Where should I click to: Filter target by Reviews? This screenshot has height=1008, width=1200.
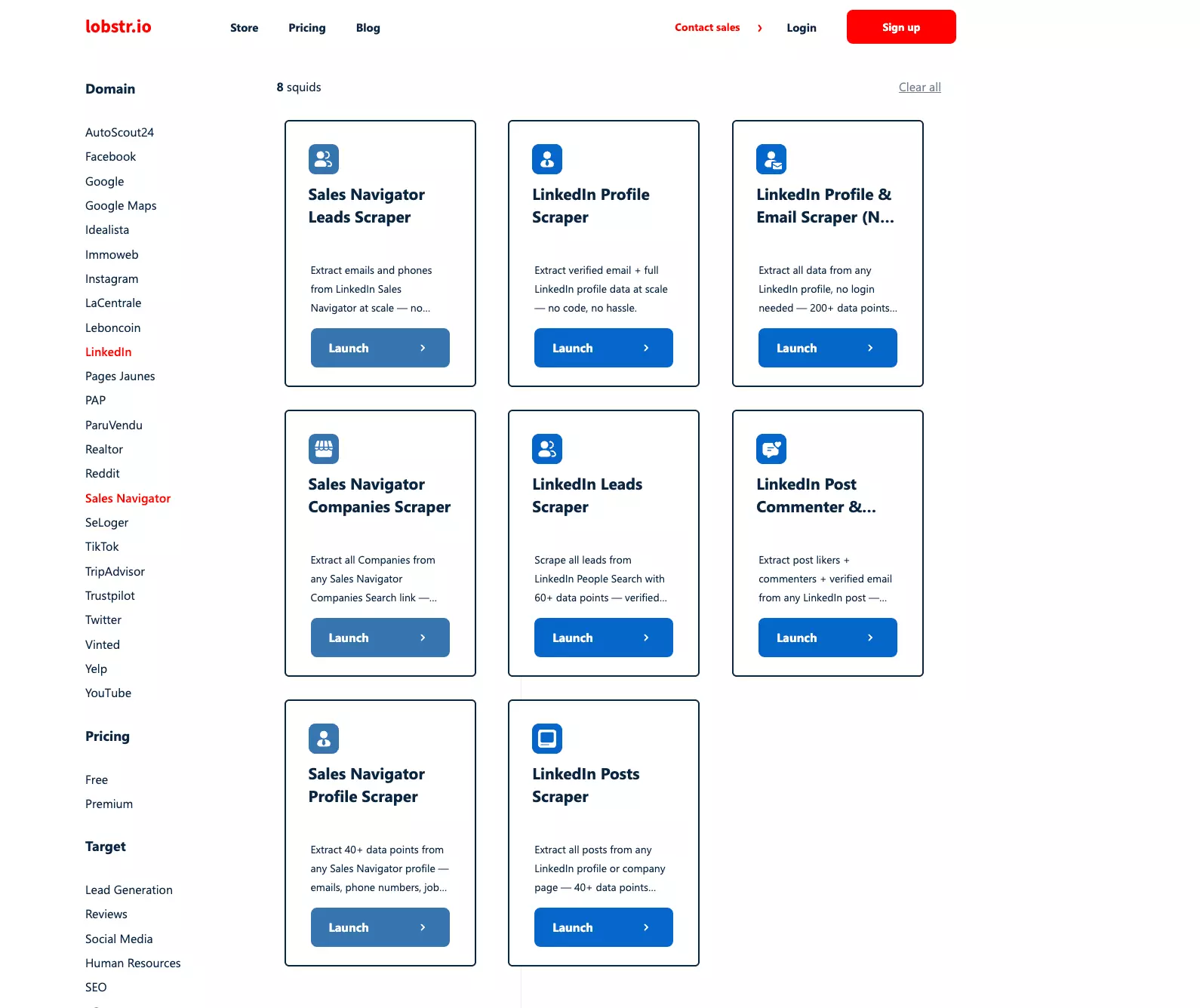click(x=106, y=914)
